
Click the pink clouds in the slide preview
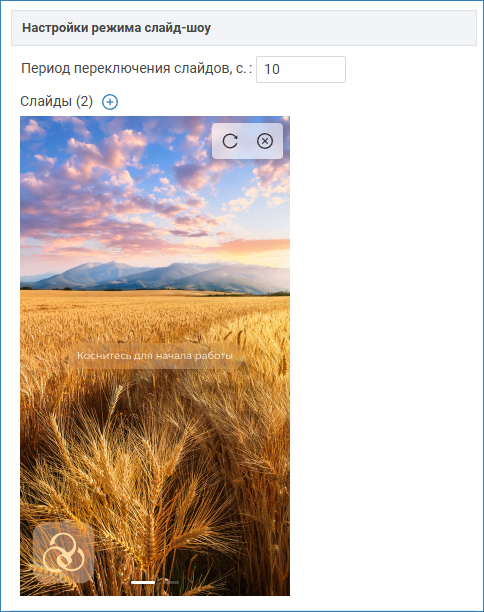101,156
